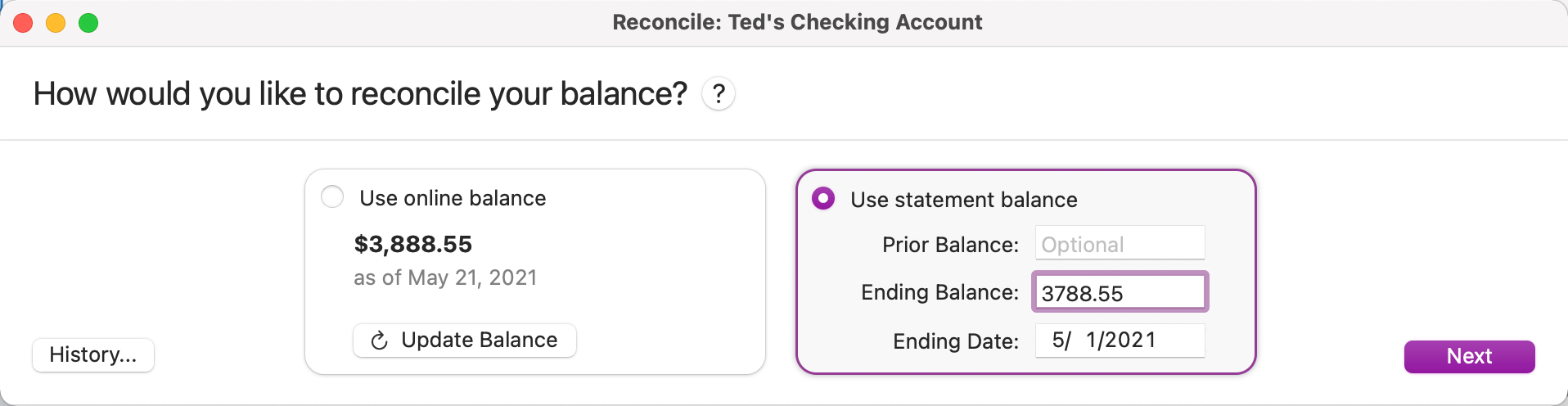Close the Reconcile window with red button
This screenshot has height=406, width=1568.
(x=23, y=23)
